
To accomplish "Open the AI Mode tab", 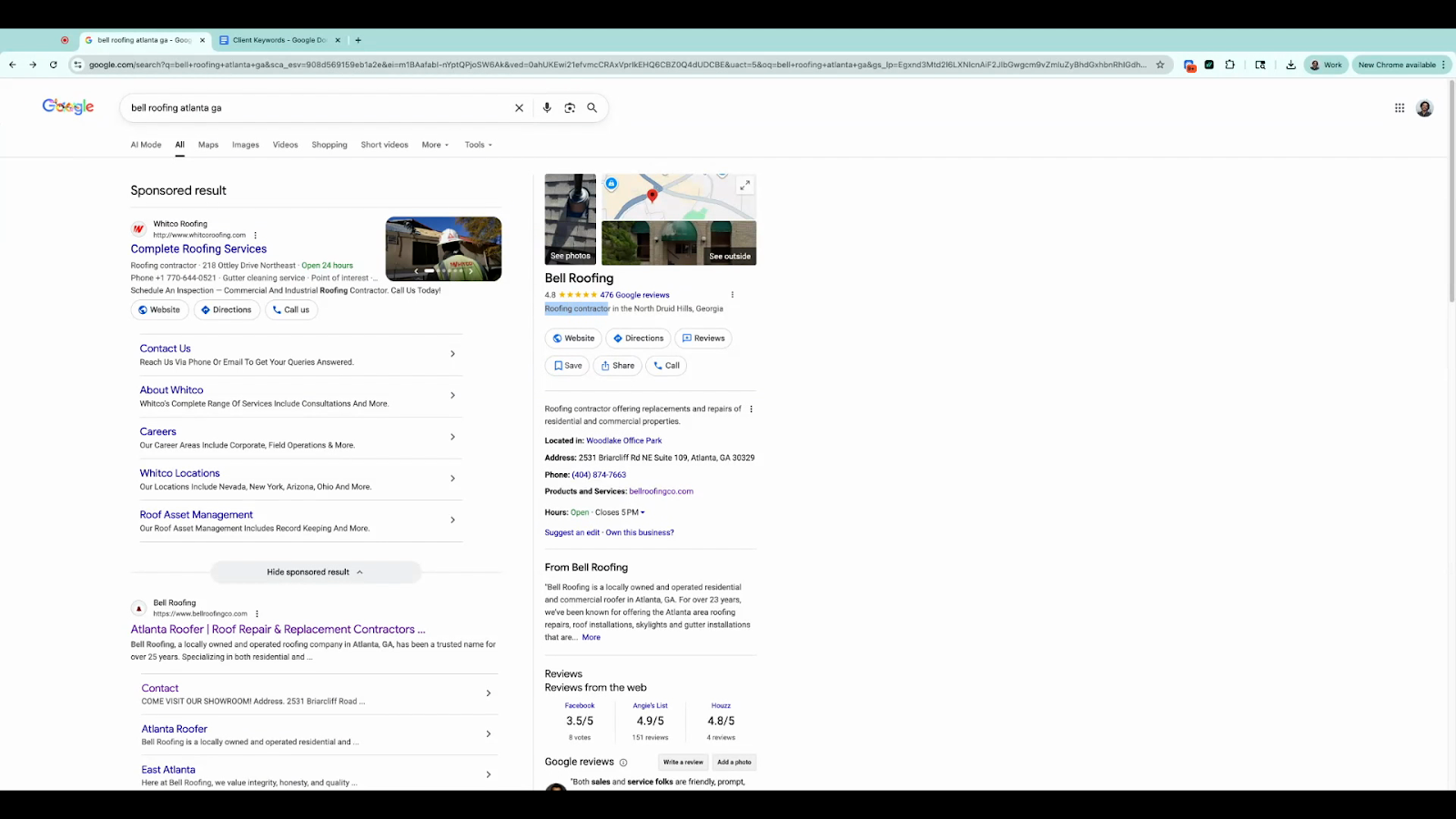I will [146, 145].
